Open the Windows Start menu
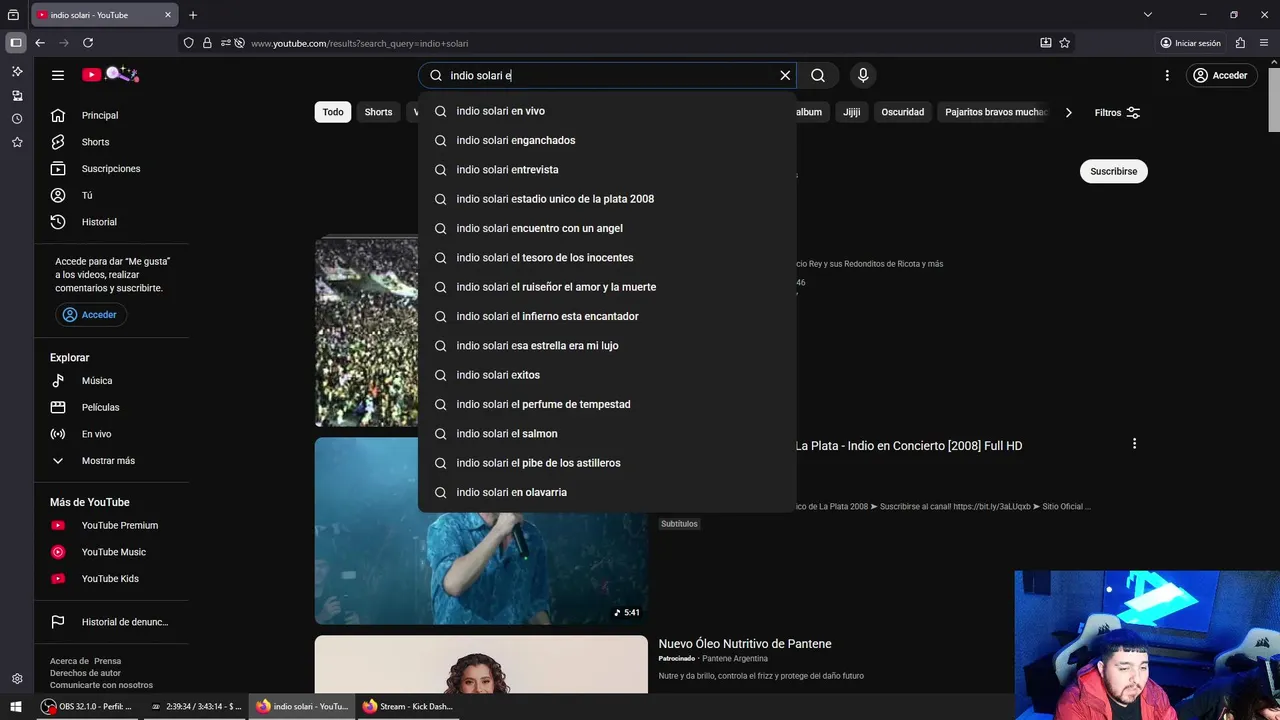1280x720 pixels. click(x=15, y=706)
